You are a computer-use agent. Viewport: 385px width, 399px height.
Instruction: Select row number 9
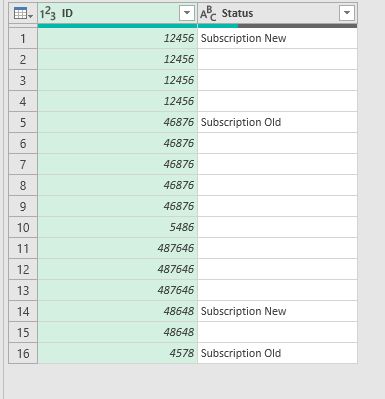[x=23, y=206]
